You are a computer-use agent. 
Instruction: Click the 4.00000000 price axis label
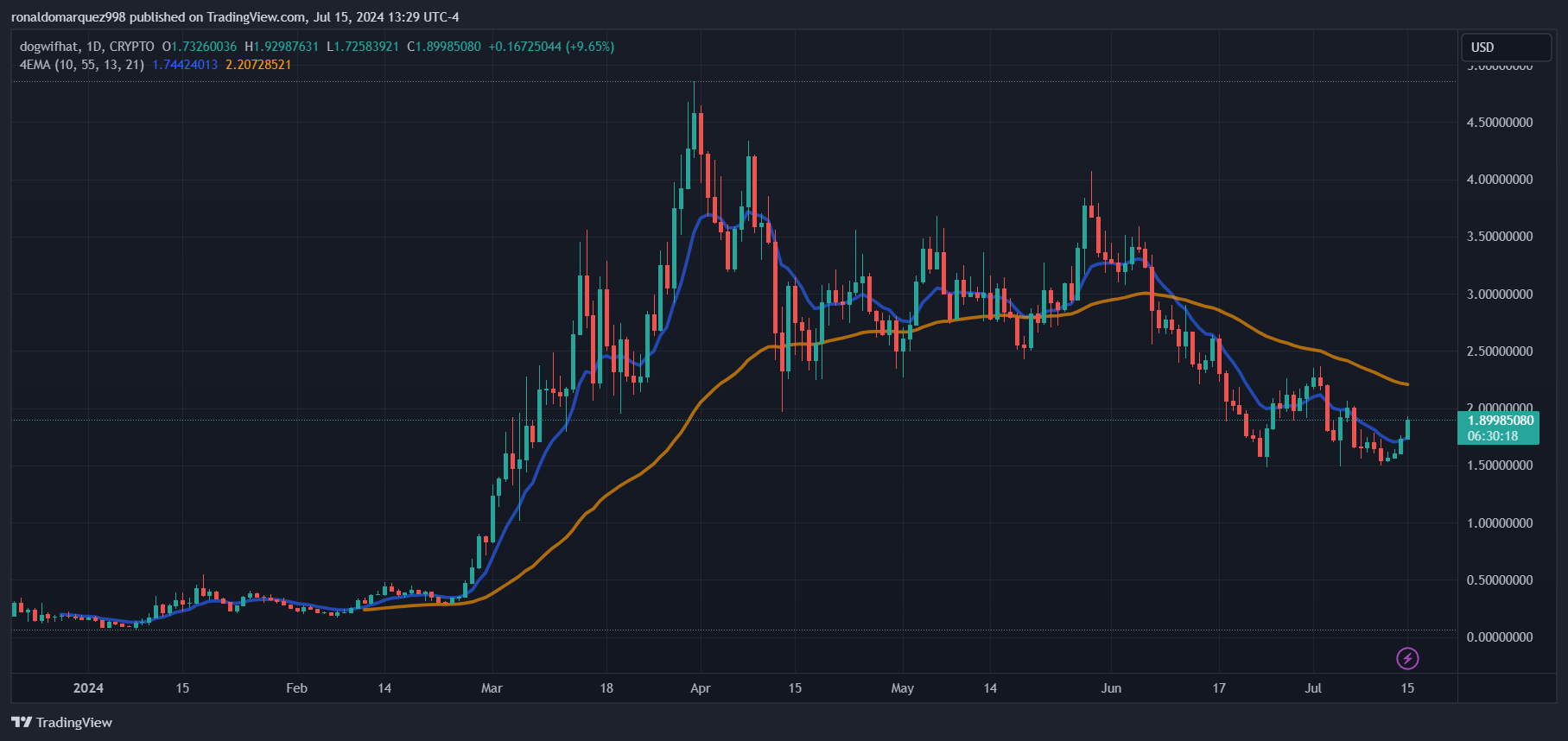click(x=1500, y=180)
